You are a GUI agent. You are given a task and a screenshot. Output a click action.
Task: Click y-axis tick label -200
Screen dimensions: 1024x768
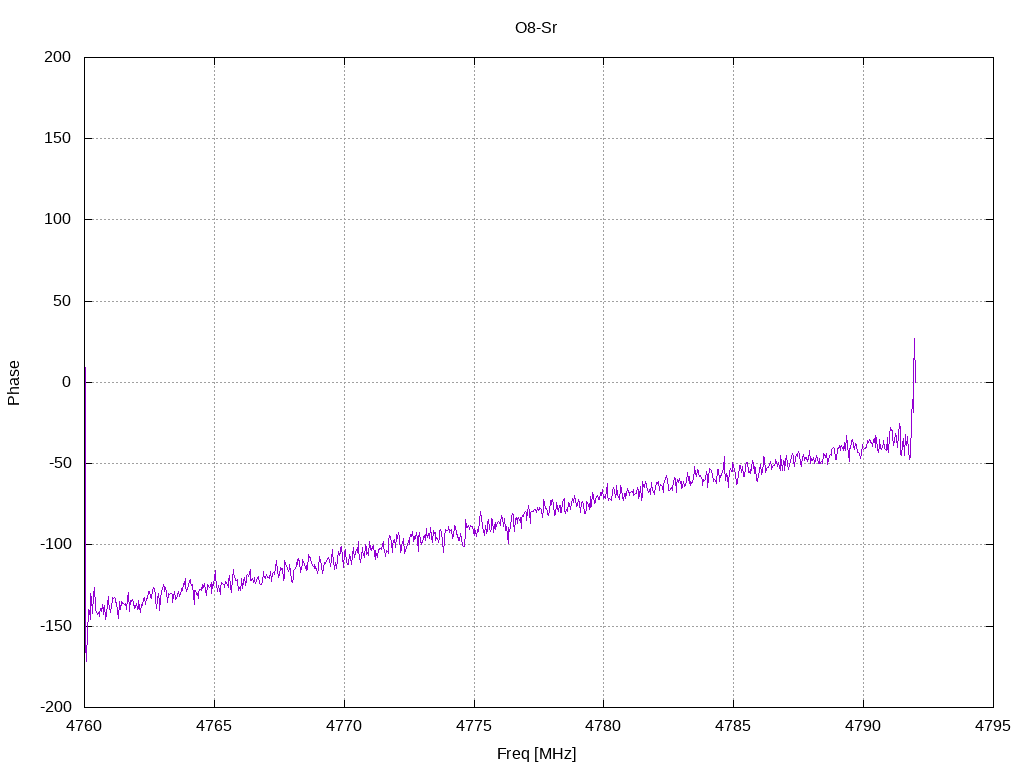(x=56, y=707)
